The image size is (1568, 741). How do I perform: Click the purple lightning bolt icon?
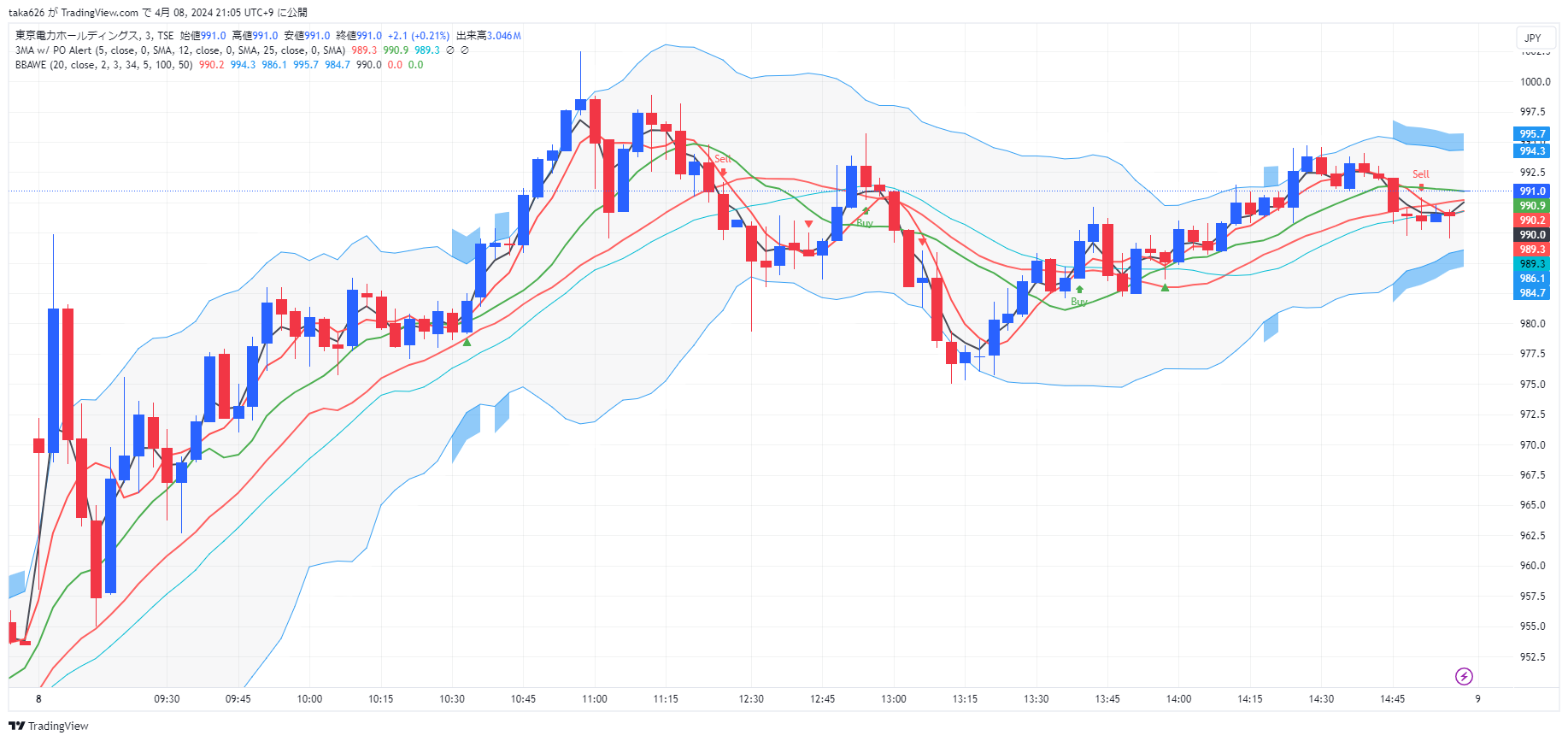click(x=1464, y=677)
